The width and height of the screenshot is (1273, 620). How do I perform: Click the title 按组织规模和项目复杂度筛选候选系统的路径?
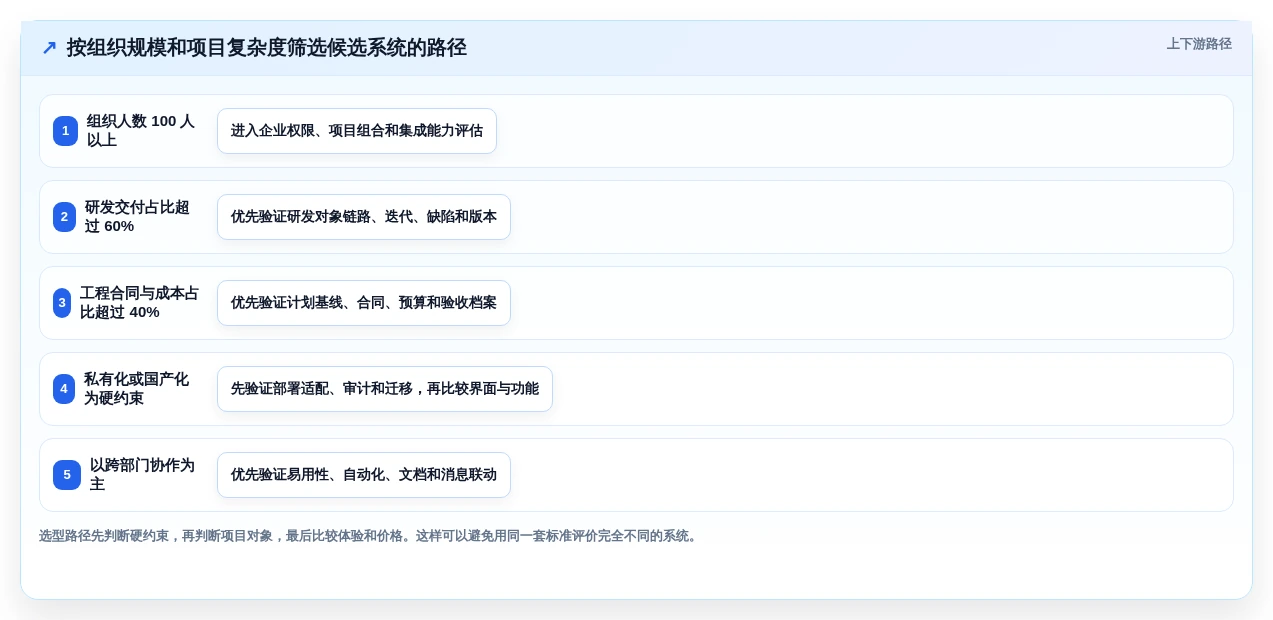[x=267, y=48]
